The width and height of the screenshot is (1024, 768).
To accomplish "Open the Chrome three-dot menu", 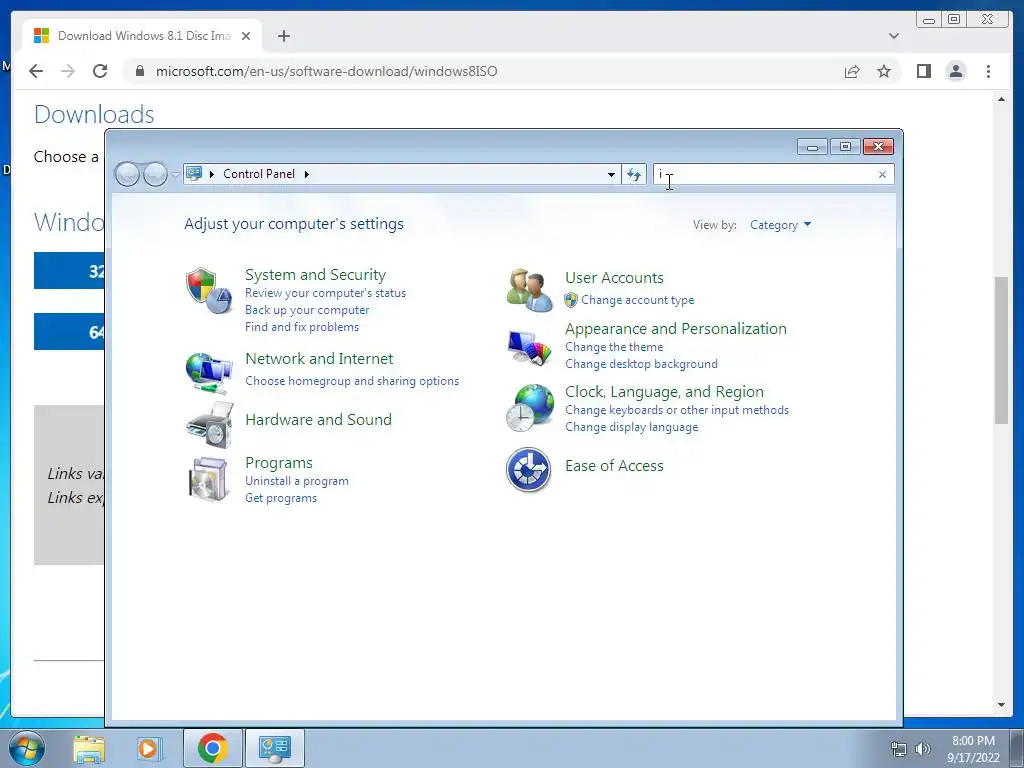I will (x=988, y=71).
